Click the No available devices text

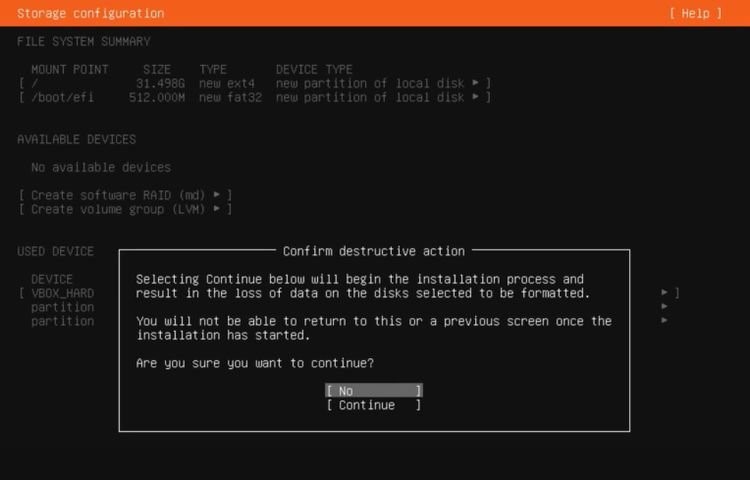click(101, 167)
